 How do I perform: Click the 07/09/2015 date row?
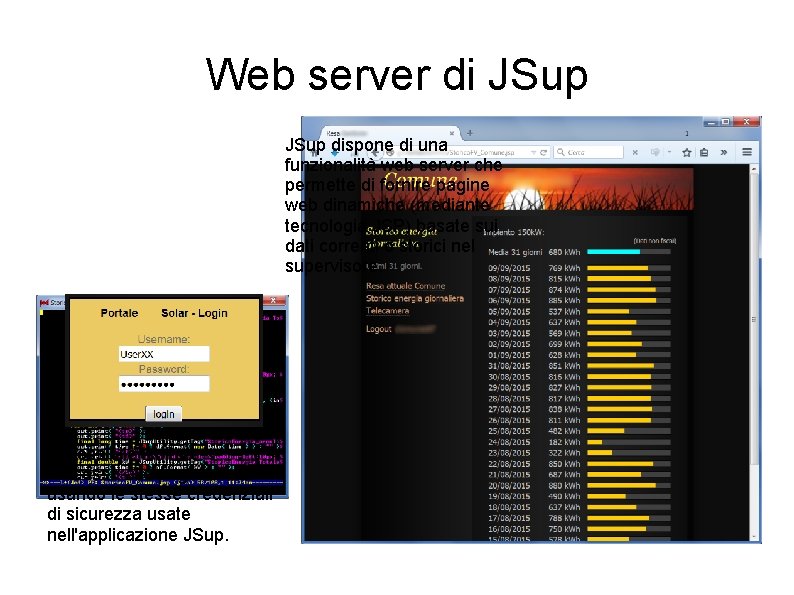pos(509,290)
